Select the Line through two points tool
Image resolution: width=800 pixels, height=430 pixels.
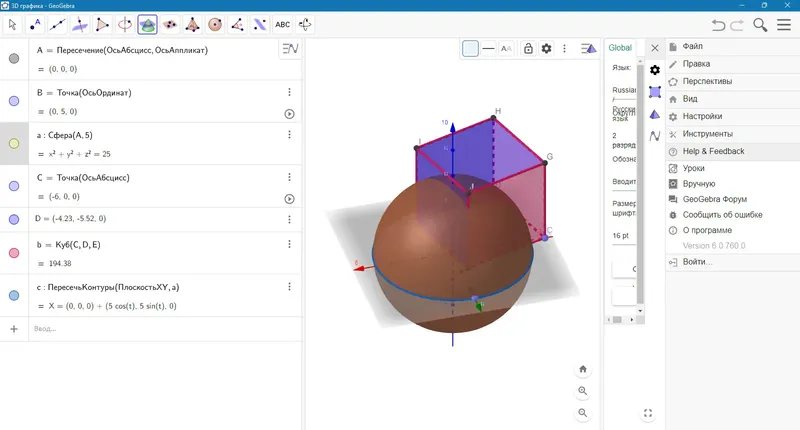(x=57, y=24)
